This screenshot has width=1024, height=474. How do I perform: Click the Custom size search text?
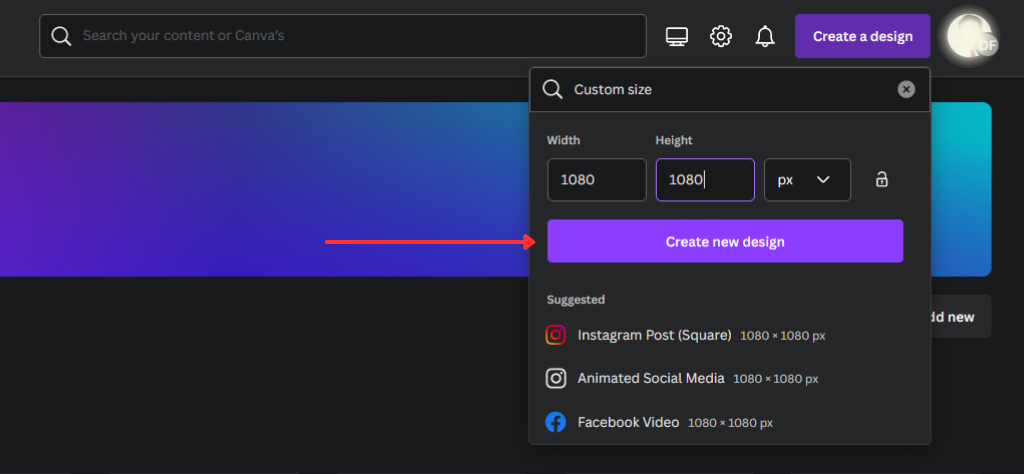613,90
